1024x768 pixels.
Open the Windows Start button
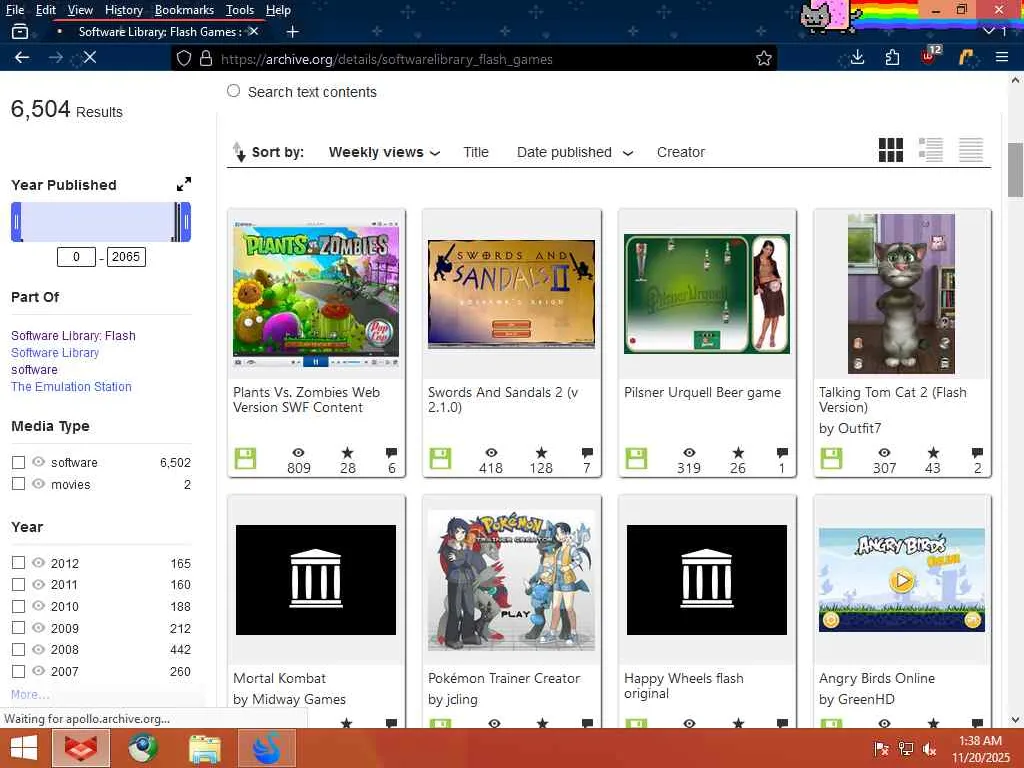click(x=24, y=748)
